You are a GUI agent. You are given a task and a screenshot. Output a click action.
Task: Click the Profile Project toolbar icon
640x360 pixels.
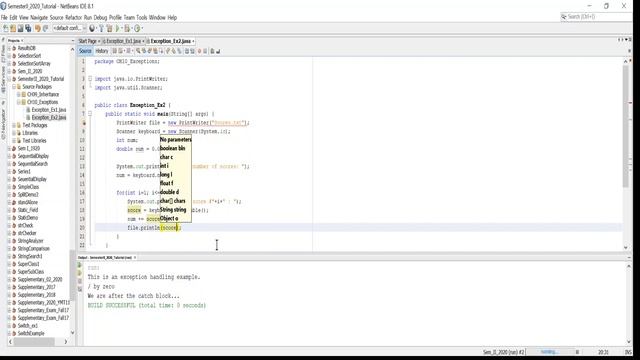point(137,28)
